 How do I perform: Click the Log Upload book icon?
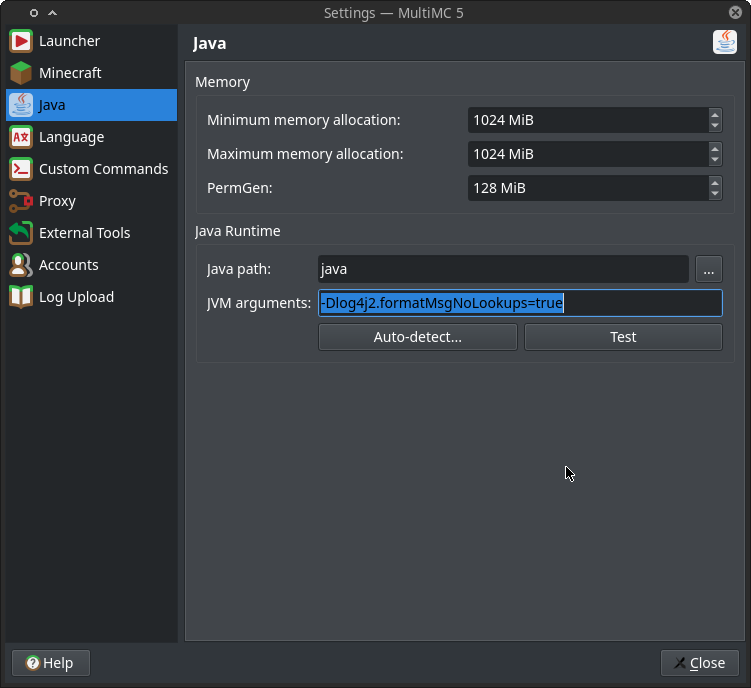21,297
